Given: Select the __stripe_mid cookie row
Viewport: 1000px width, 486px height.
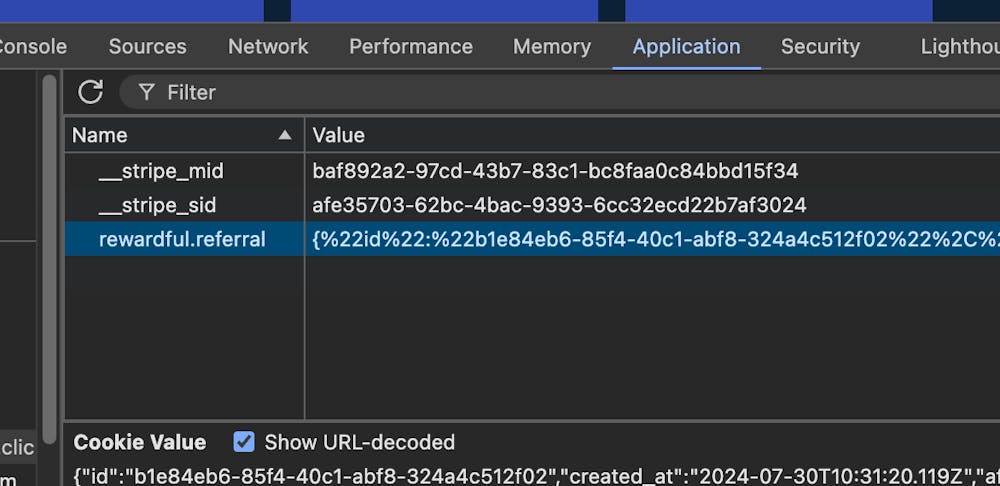Looking at the screenshot, I should click(x=161, y=171).
